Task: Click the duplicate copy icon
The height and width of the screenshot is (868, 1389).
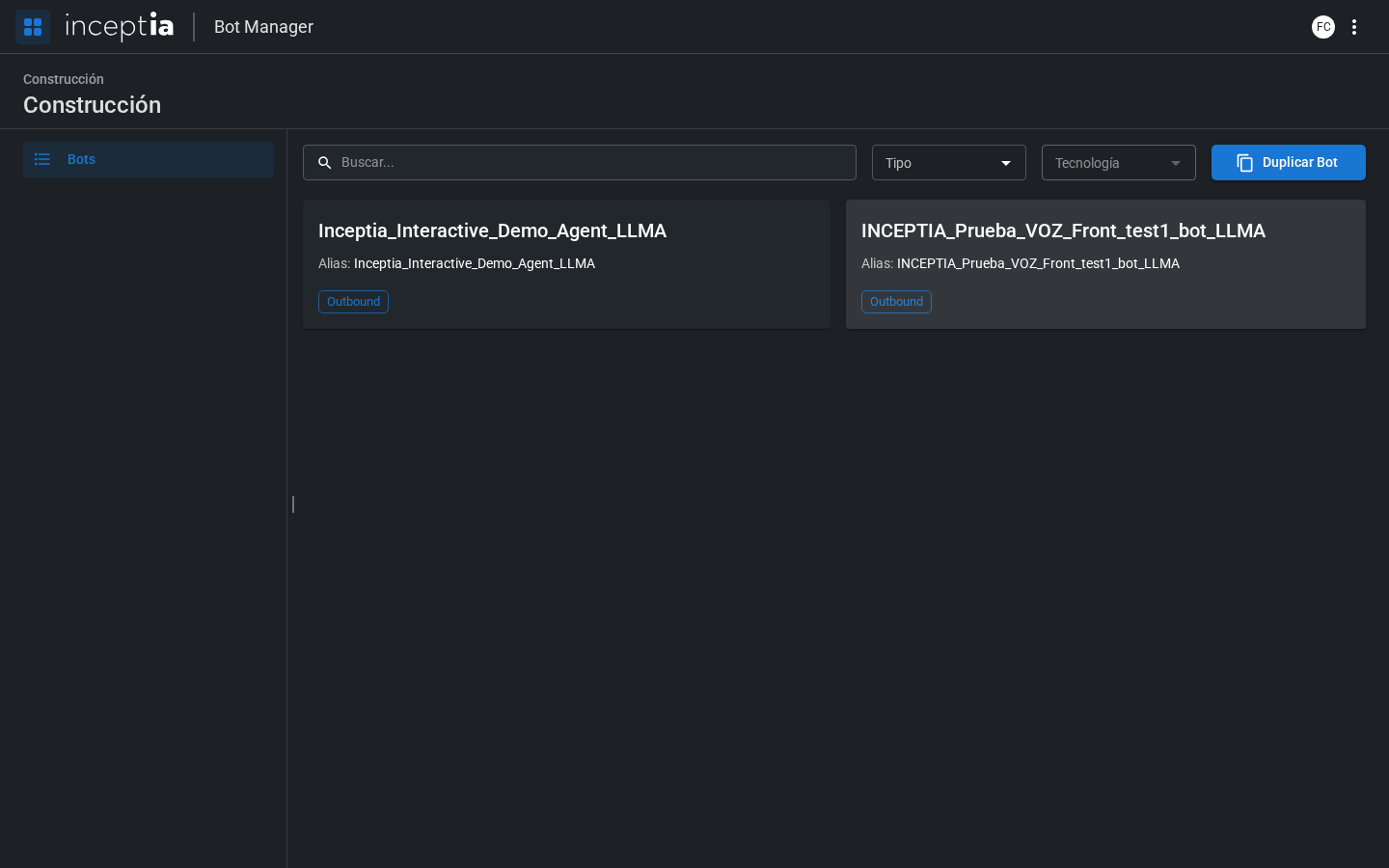Action: (x=1245, y=163)
